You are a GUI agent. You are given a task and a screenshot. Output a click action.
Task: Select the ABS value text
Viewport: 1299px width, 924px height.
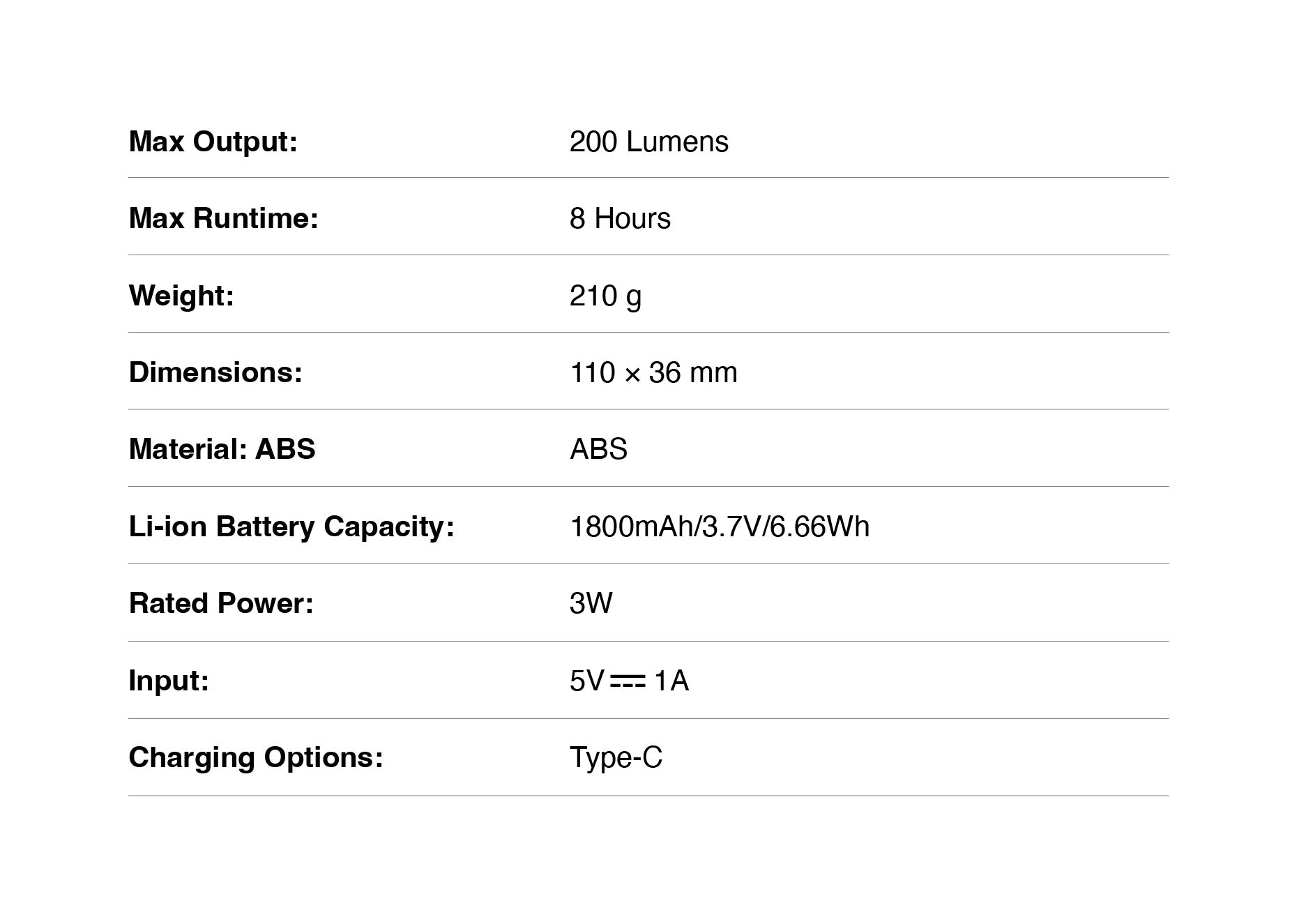[598, 449]
